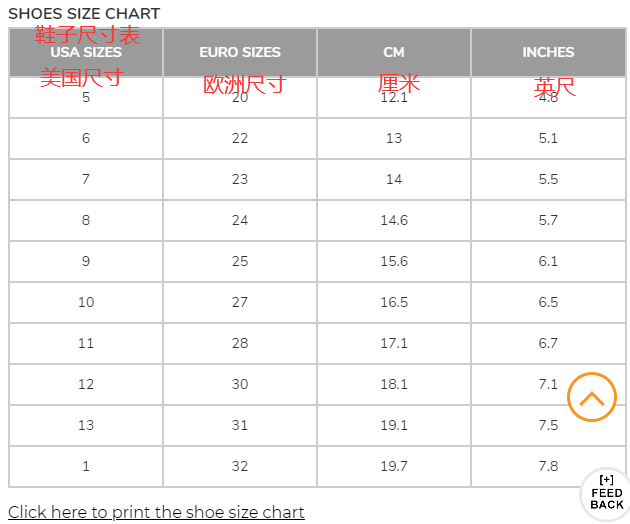Click the print shoe size chart link
This screenshot has height=524, width=630.
coord(156,512)
